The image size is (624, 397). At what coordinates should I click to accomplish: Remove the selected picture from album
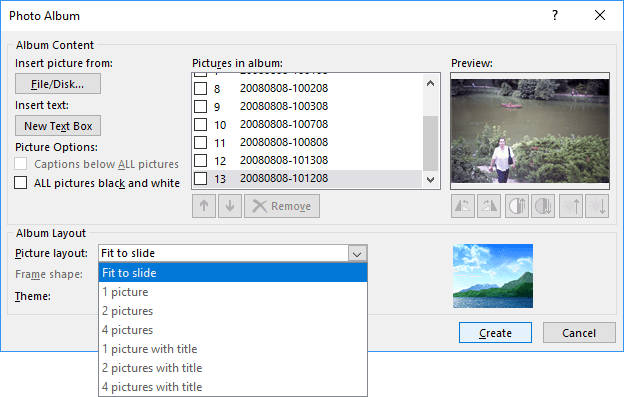coord(282,206)
